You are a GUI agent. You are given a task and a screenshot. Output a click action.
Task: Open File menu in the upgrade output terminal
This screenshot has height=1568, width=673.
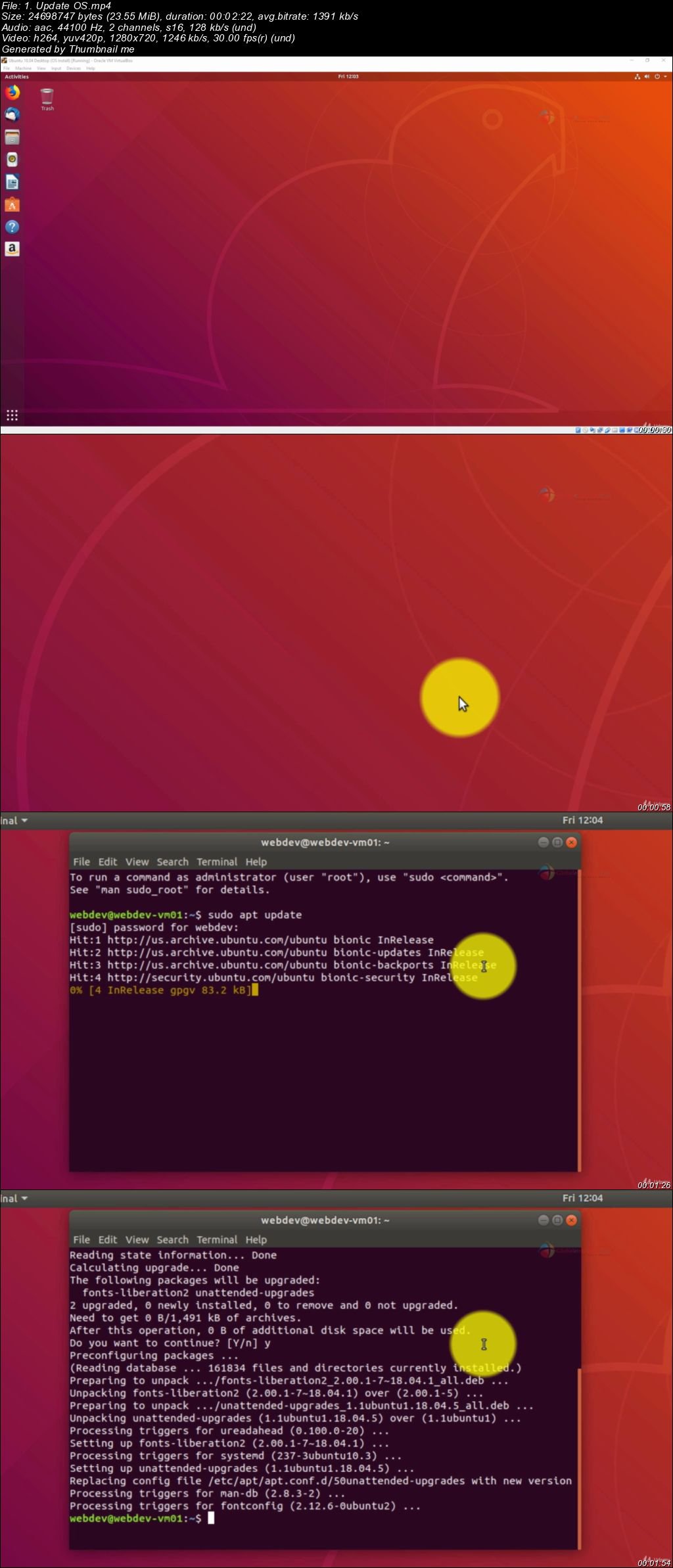tap(81, 1239)
